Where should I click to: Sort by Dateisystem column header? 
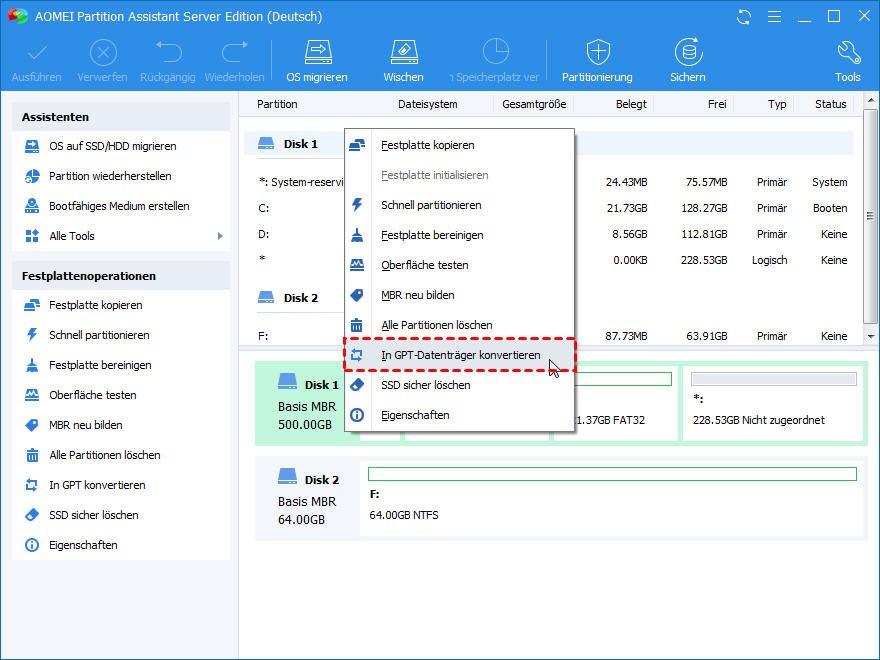(428, 104)
